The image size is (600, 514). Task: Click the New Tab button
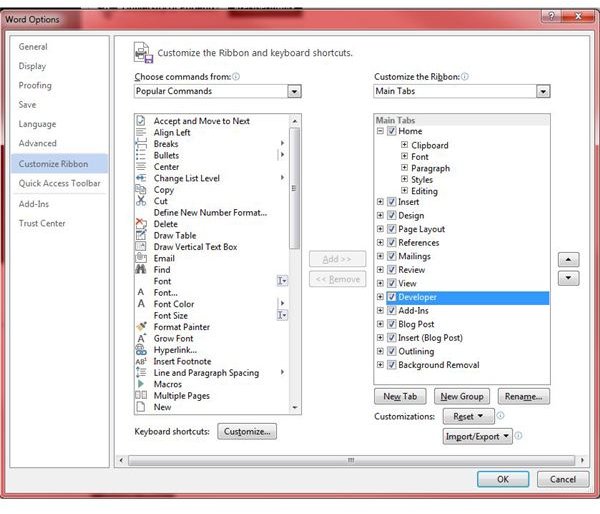click(x=400, y=397)
